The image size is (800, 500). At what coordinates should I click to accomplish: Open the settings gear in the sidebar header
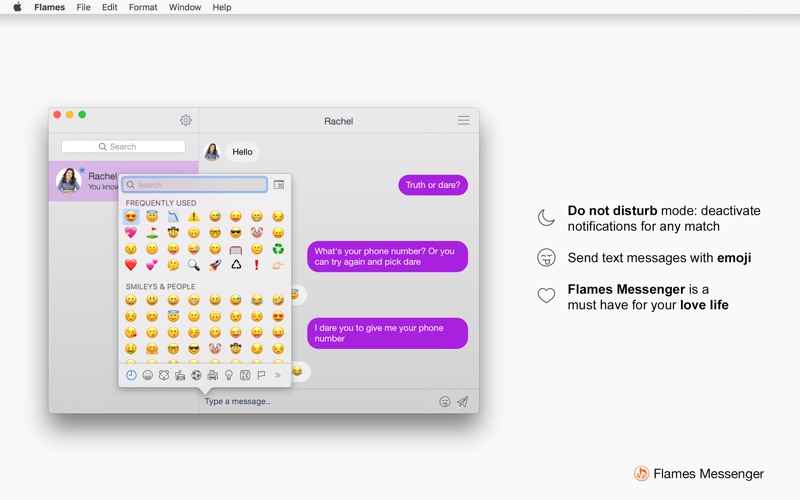pos(186,120)
